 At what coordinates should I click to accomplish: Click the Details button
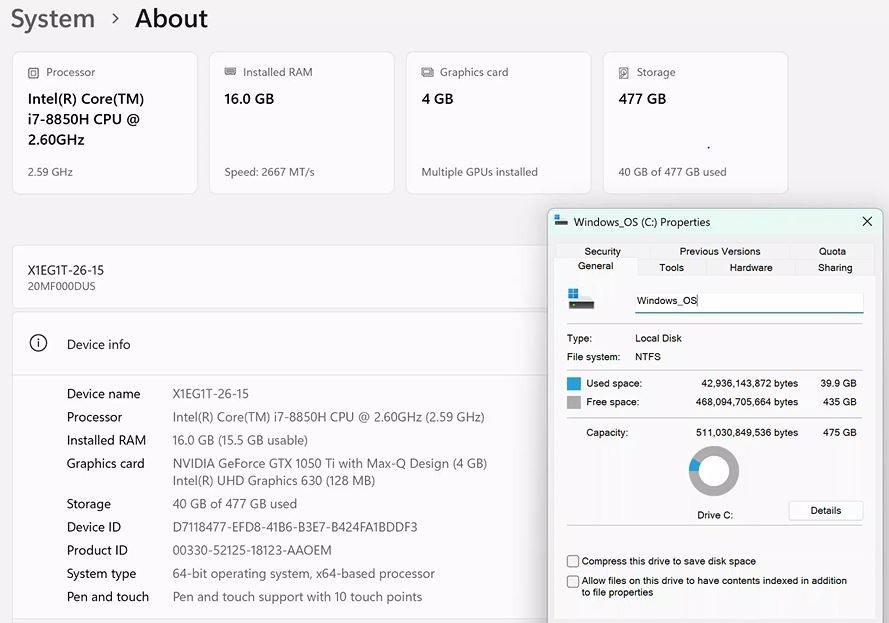click(826, 510)
